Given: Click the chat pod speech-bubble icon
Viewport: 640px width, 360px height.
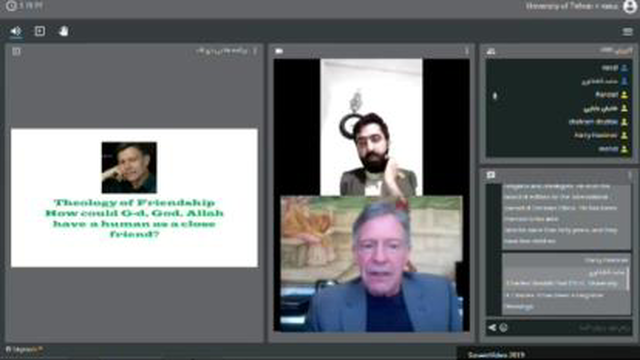Looking at the screenshot, I should pos(491,175).
